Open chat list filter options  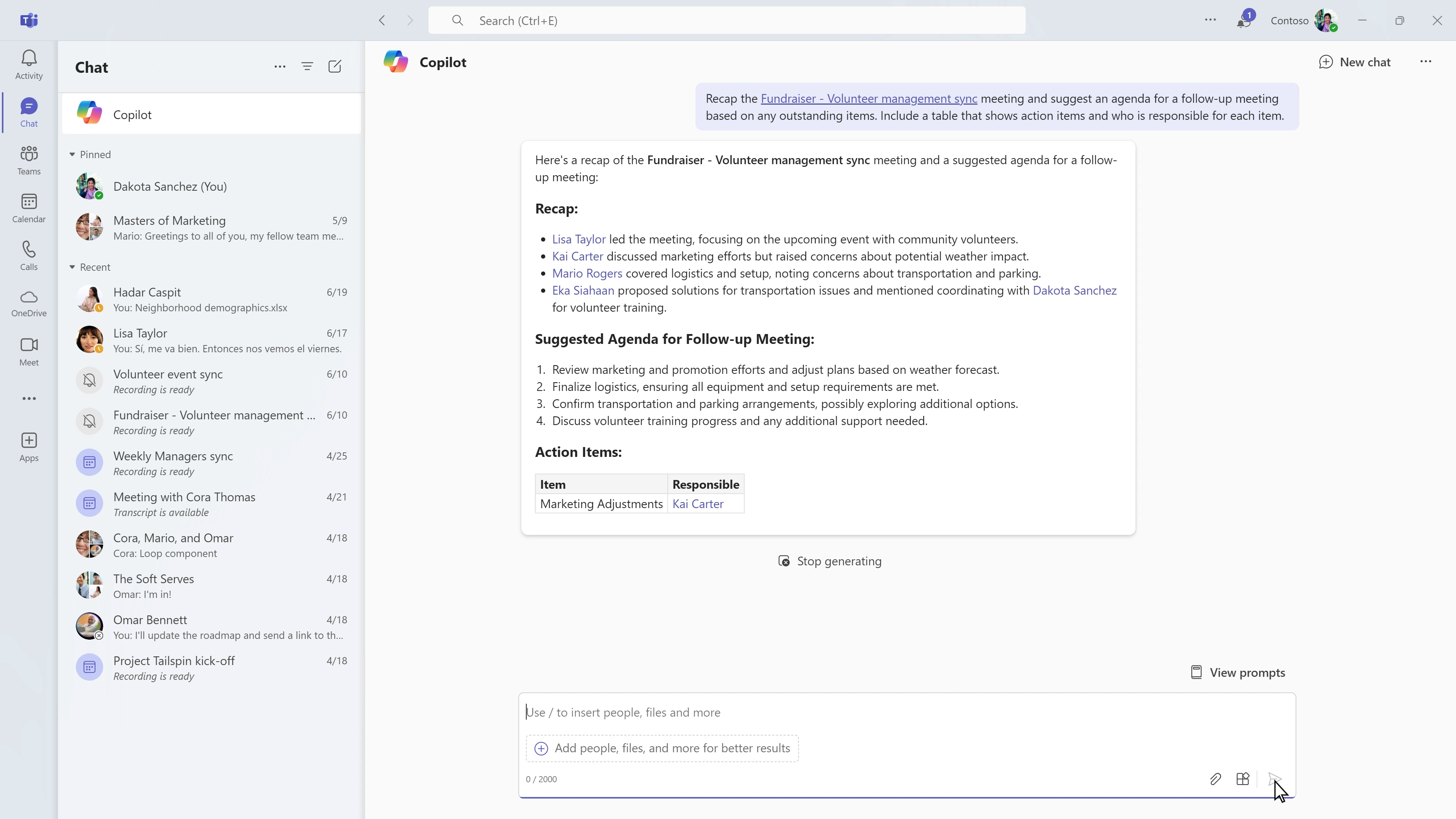coord(307,67)
